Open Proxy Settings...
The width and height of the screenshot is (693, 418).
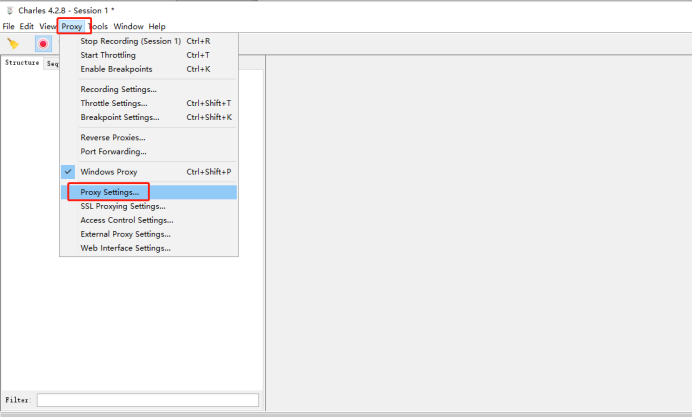pyautogui.click(x=149, y=192)
